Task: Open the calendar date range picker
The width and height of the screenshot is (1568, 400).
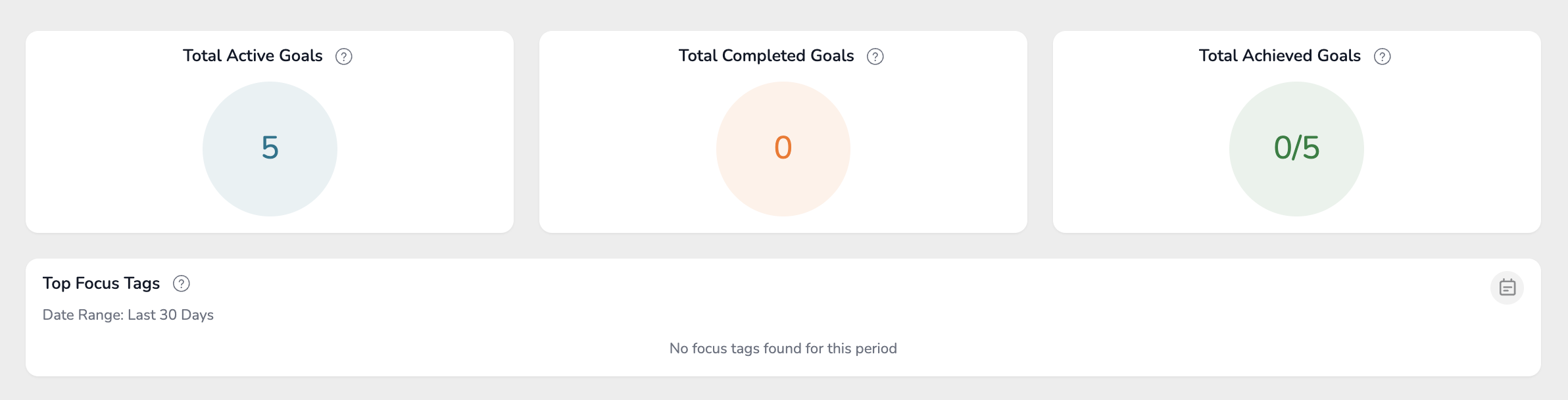Action: (x=1507, y=287)
